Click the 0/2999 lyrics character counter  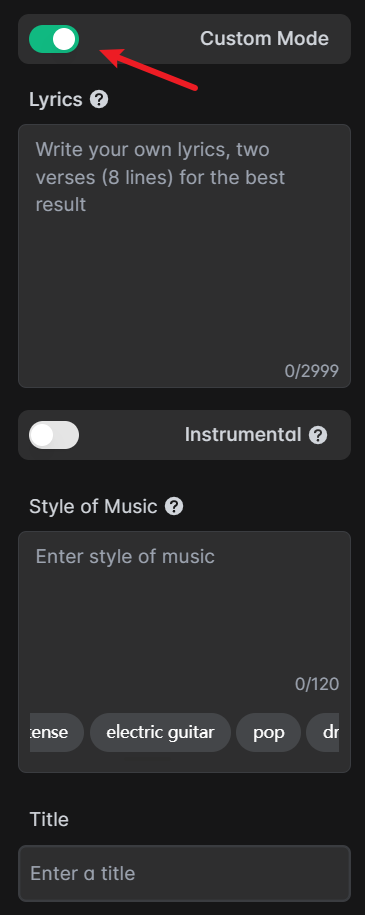coord(311,371)
